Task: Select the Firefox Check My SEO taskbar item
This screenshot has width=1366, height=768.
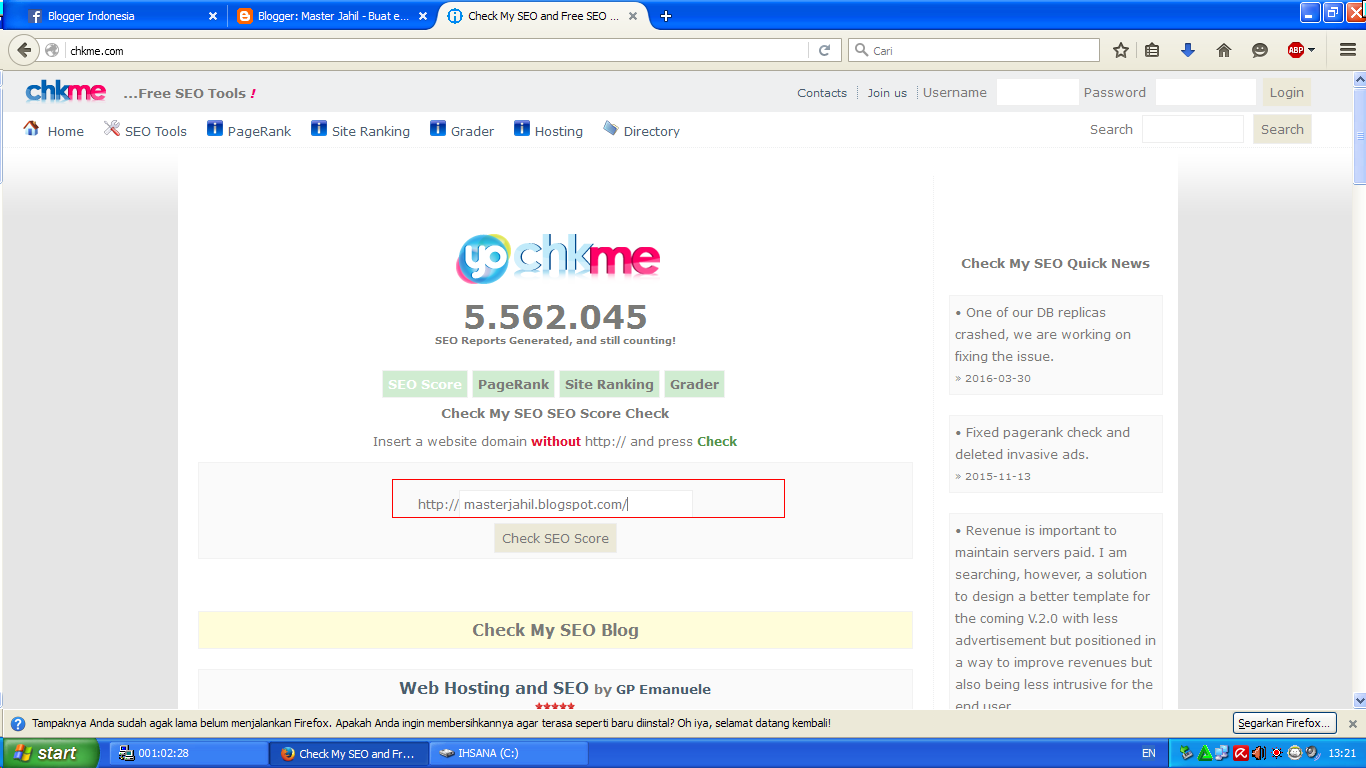Action: pos(348,753)
